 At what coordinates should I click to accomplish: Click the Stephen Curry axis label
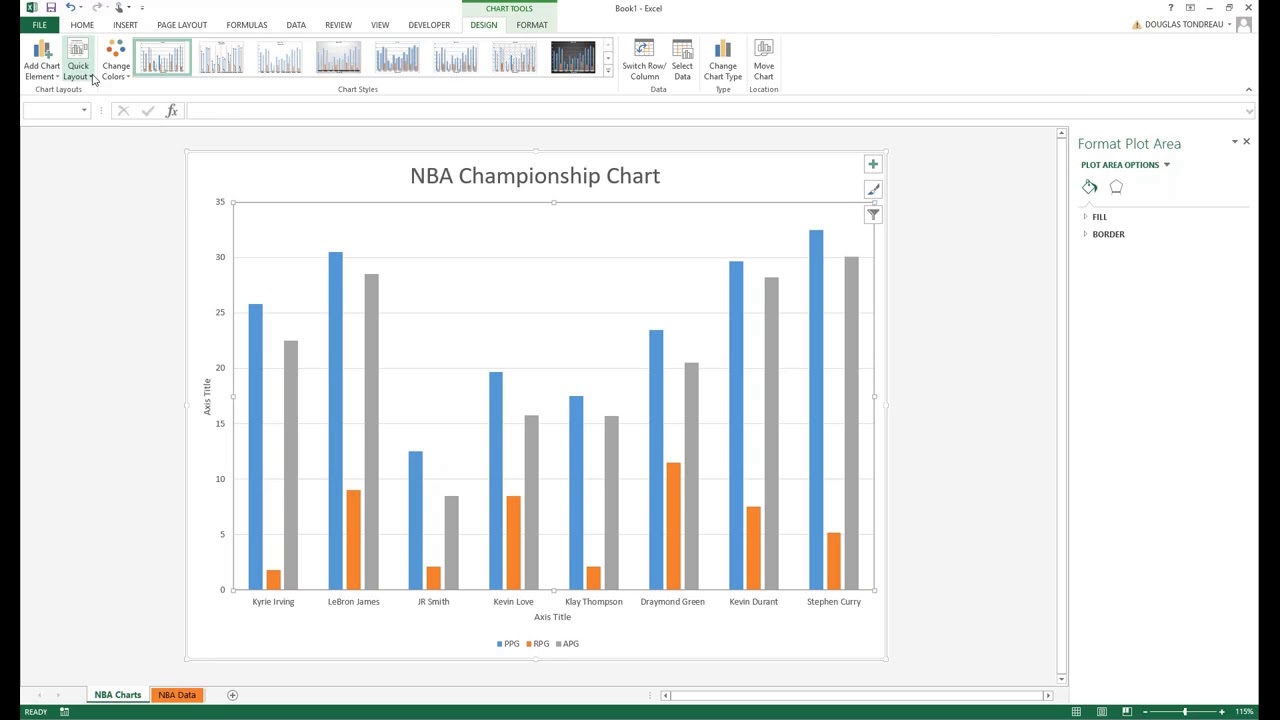pos(833,602)
